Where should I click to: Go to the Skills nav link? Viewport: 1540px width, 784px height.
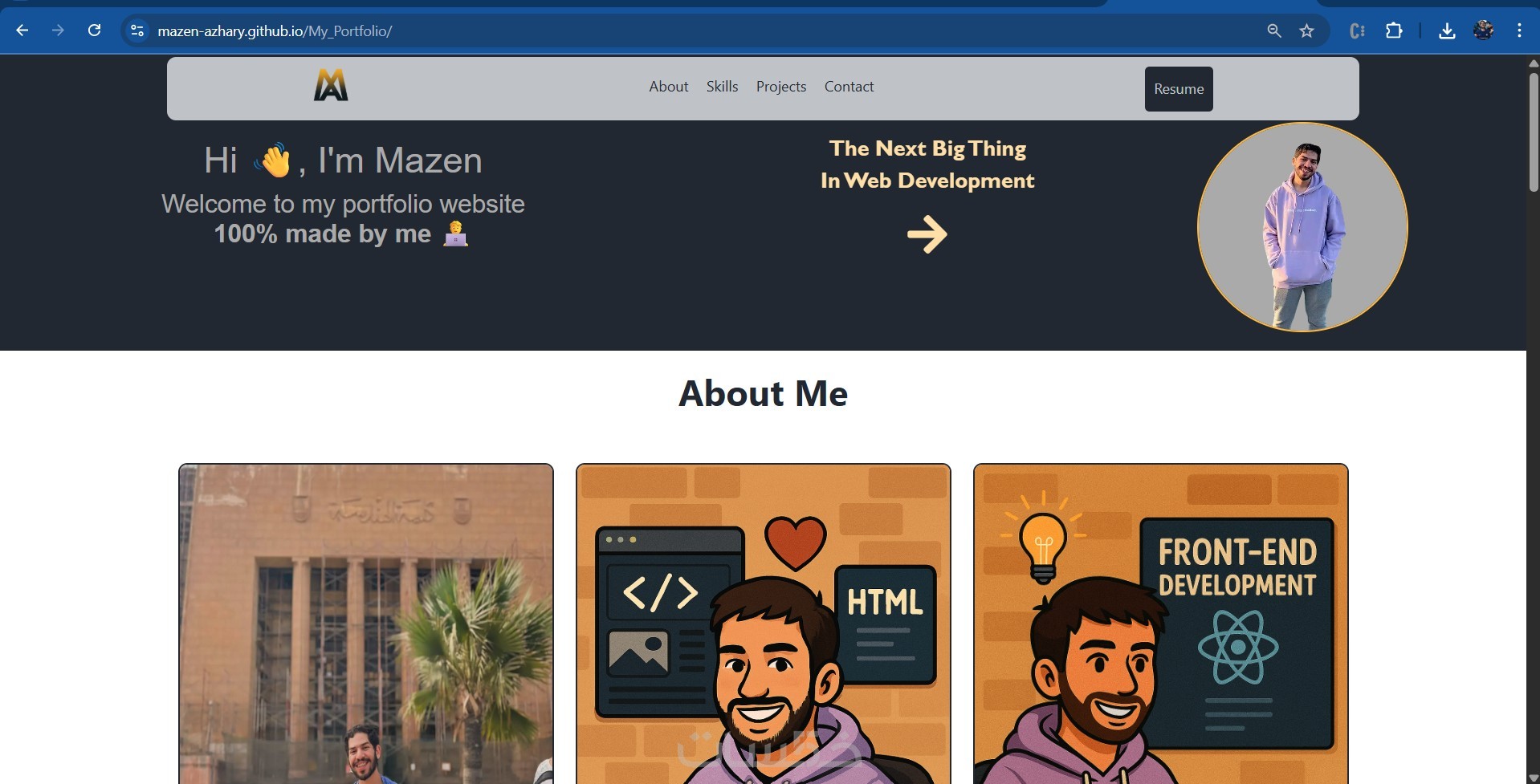tap(722, 87)
